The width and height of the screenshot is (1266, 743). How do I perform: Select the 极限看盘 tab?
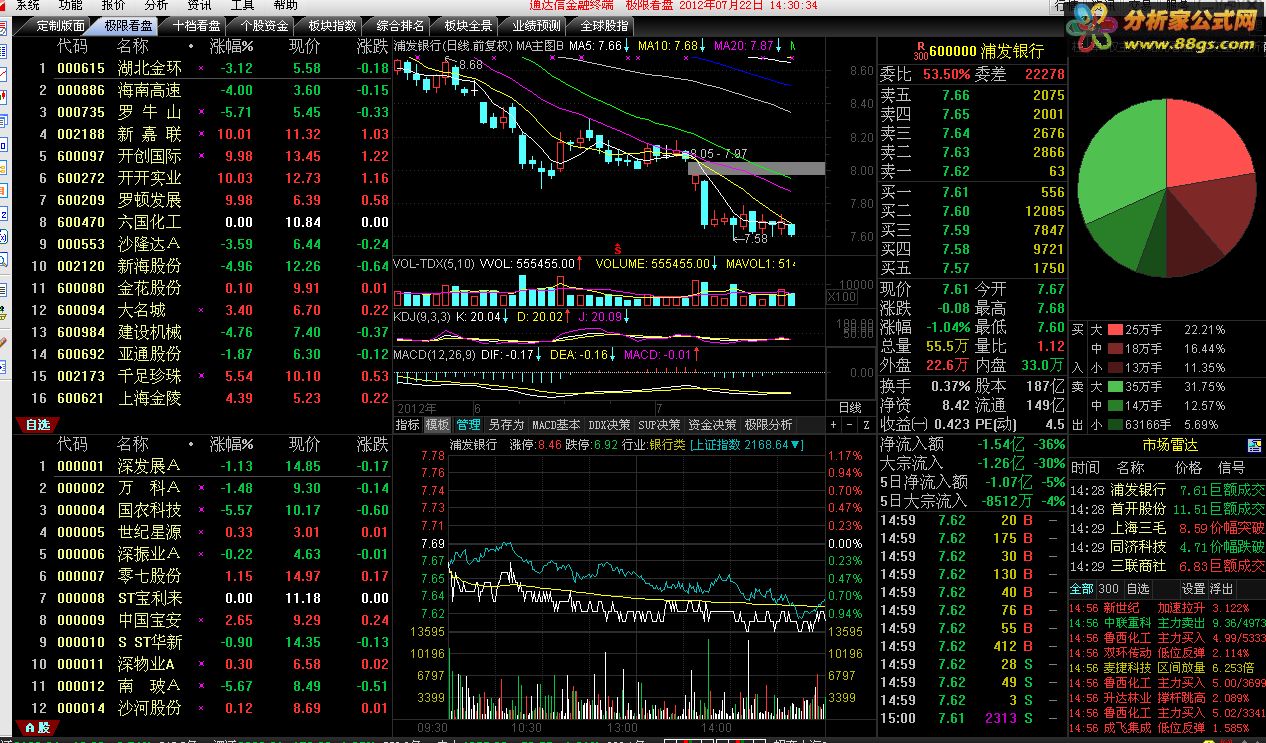[128, 25]
